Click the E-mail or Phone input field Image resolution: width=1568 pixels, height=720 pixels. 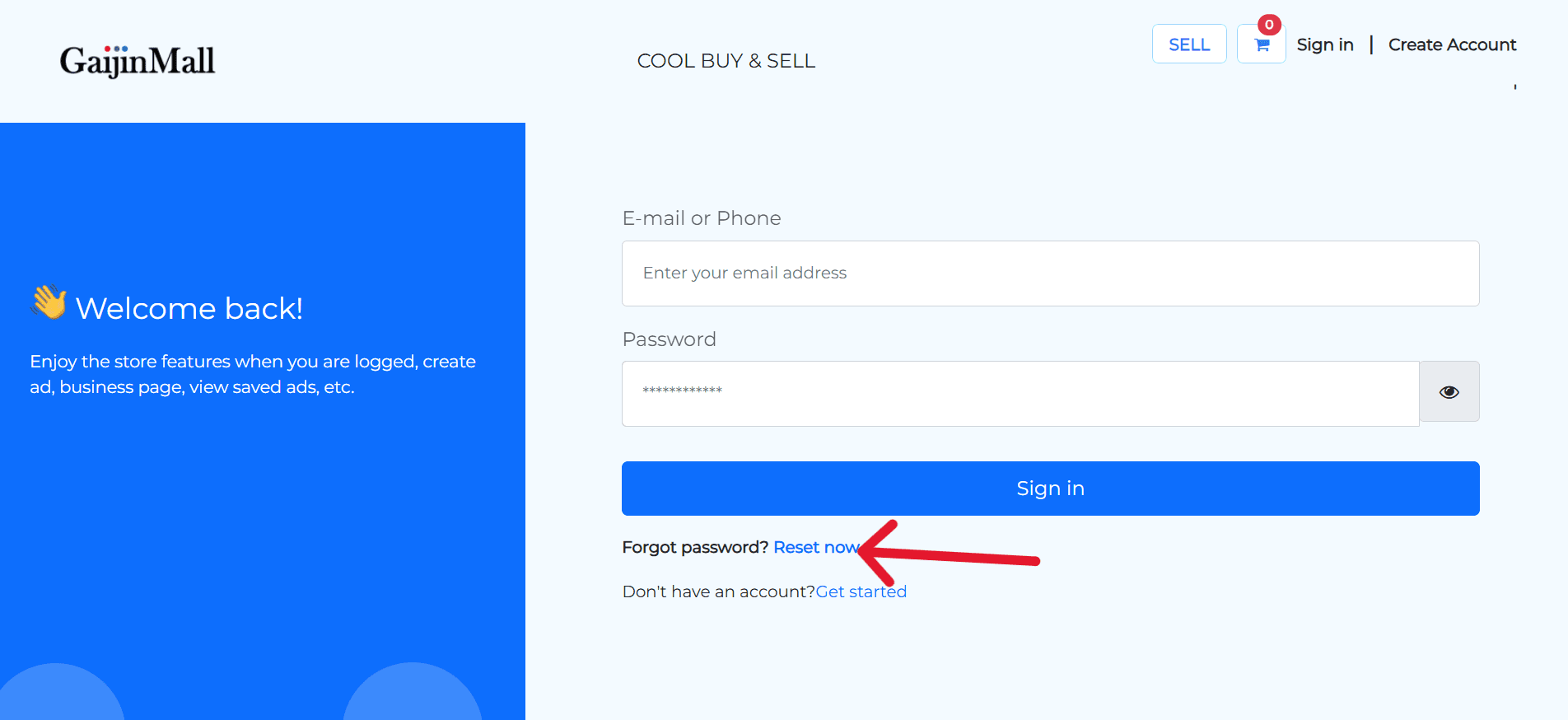point(1050,273)
